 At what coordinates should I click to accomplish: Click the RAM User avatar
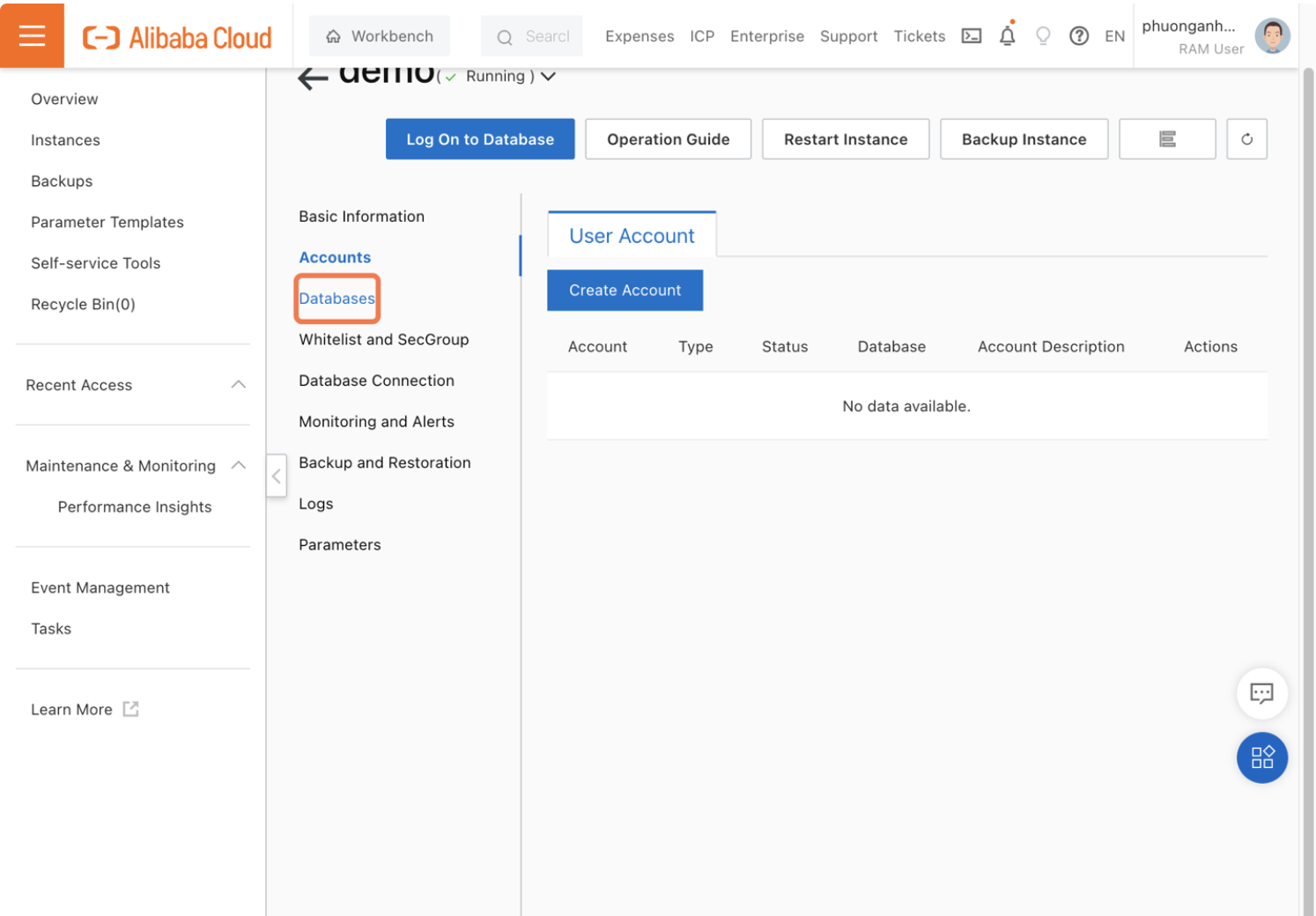[x=1272, y=36]
